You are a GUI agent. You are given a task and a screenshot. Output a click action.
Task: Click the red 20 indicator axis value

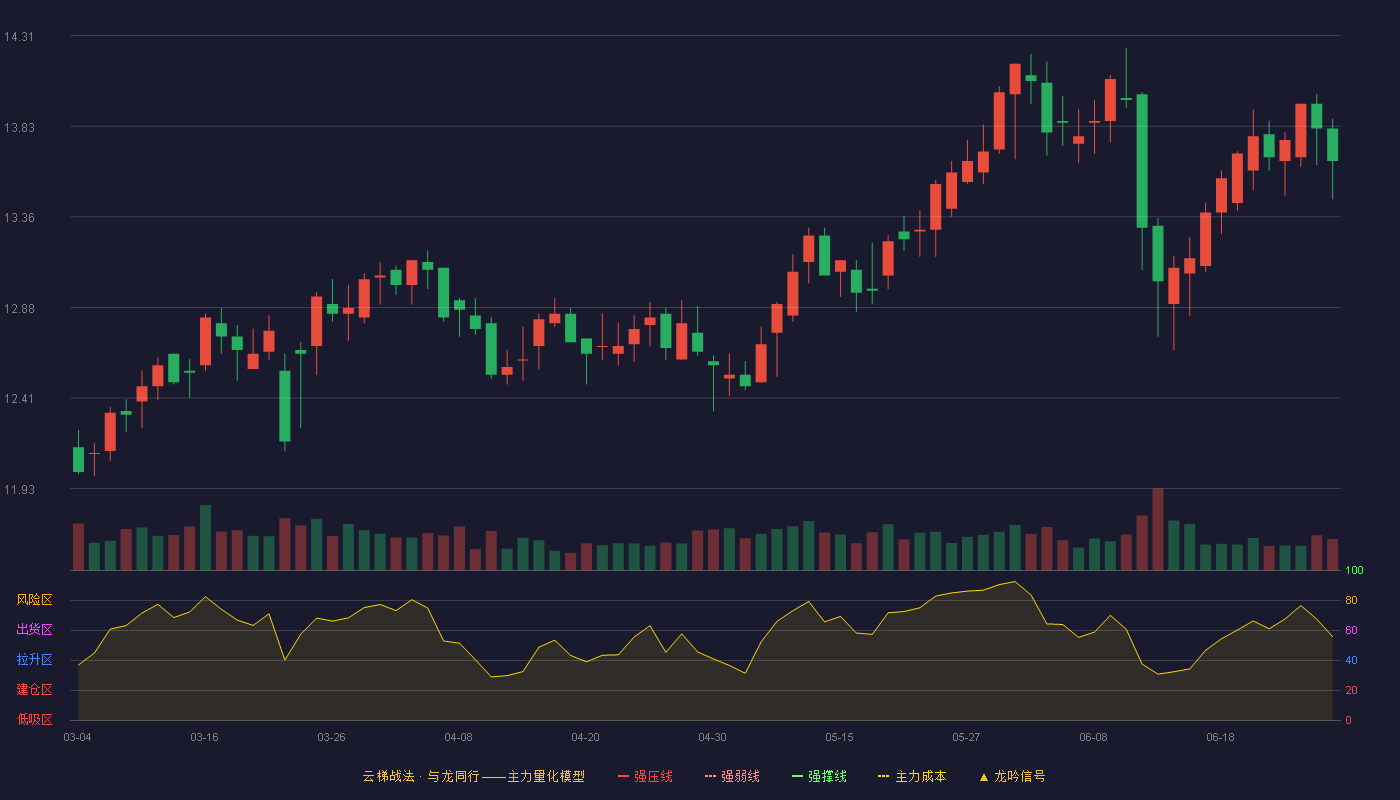pos(1351,690)
